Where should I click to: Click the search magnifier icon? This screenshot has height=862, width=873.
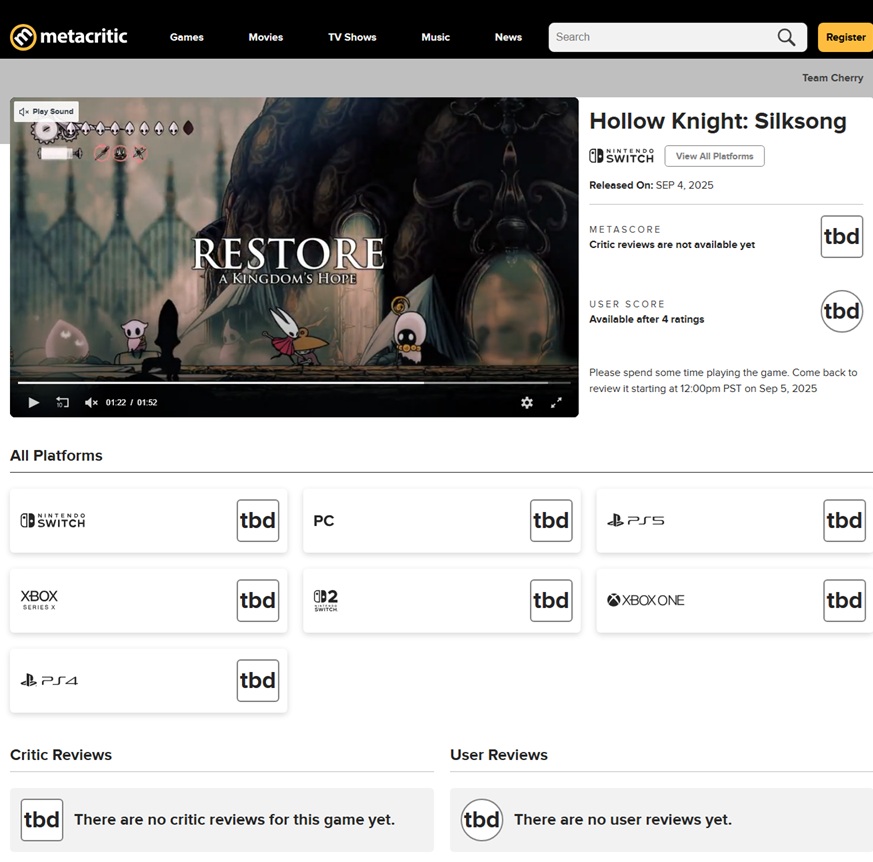point(786,37)
